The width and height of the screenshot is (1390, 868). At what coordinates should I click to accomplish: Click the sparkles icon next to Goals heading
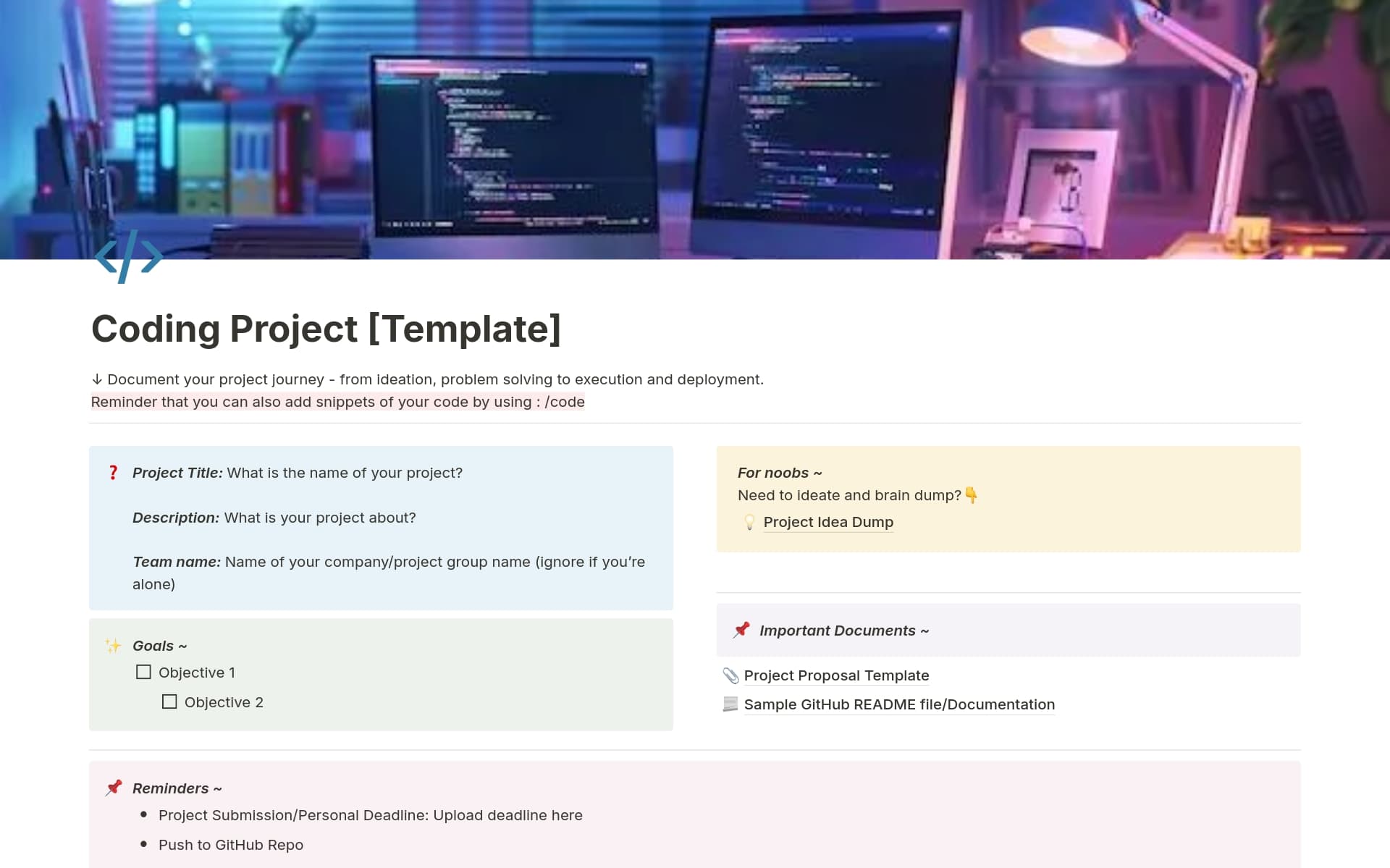(x=112, y=645)
